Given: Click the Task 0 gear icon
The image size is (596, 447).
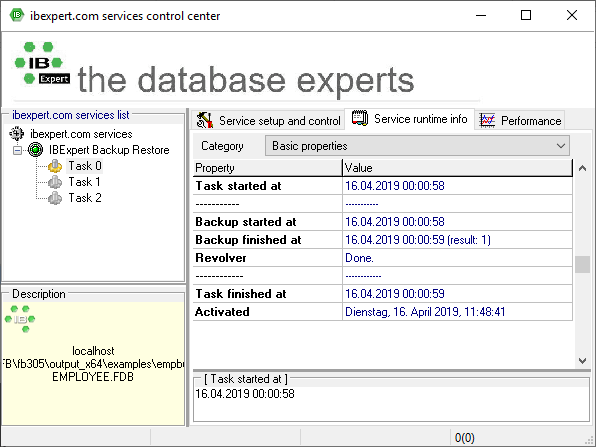Looking at the screenshot, I should click(x=55, y=166).
